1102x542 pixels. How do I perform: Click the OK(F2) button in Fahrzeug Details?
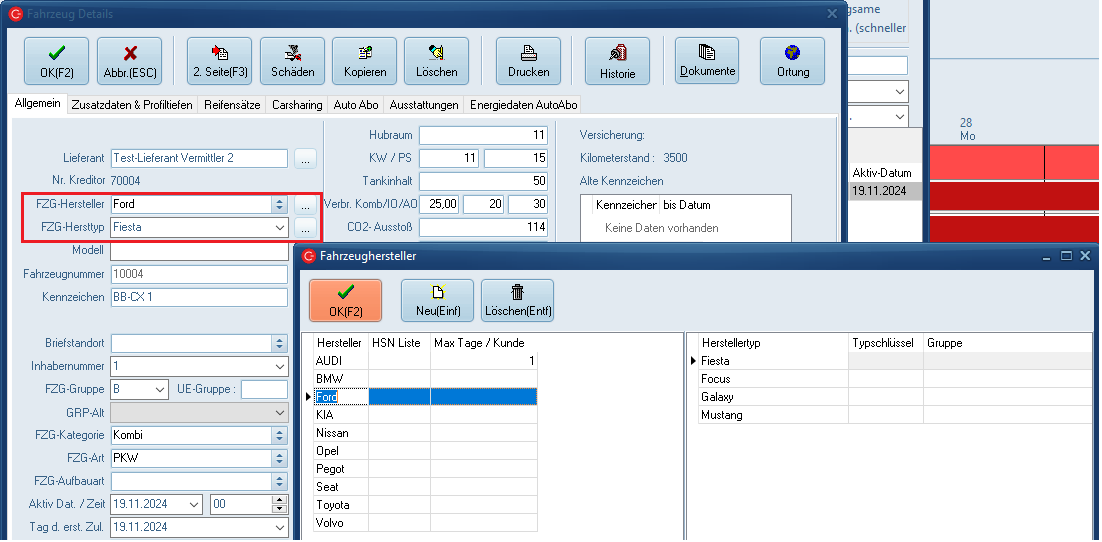pyautogui.click(x=56, y=61)
